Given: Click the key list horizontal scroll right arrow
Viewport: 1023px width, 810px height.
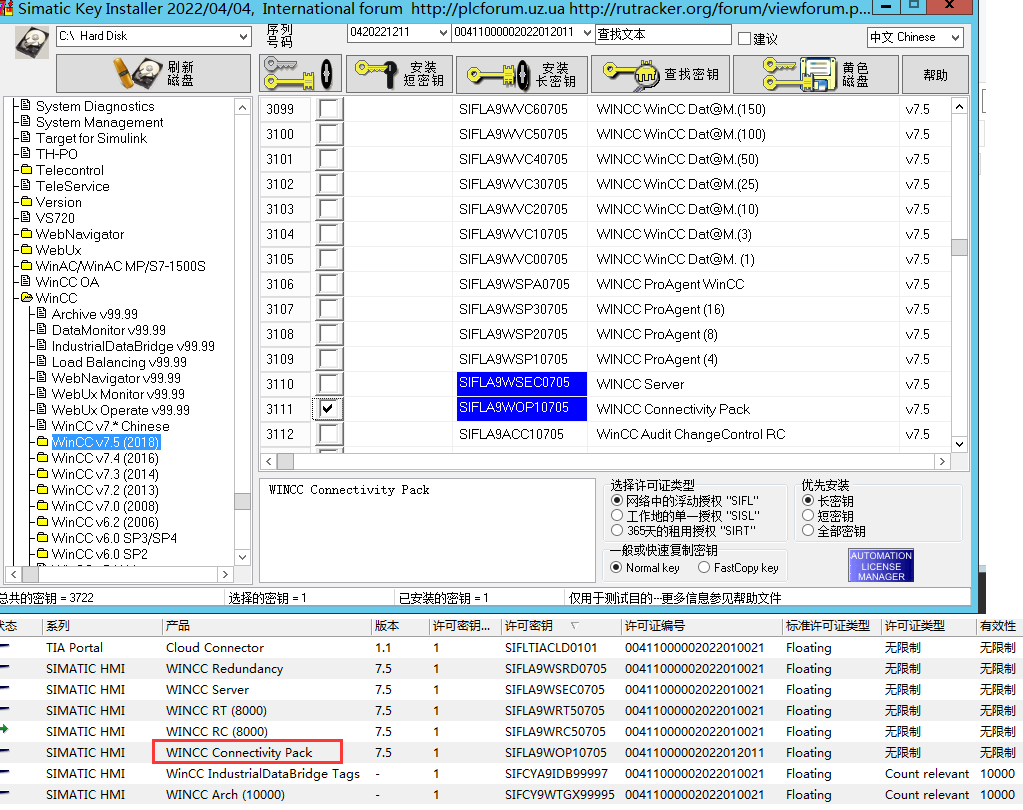Looking at the screenshot, I should [x=941, y=462].
